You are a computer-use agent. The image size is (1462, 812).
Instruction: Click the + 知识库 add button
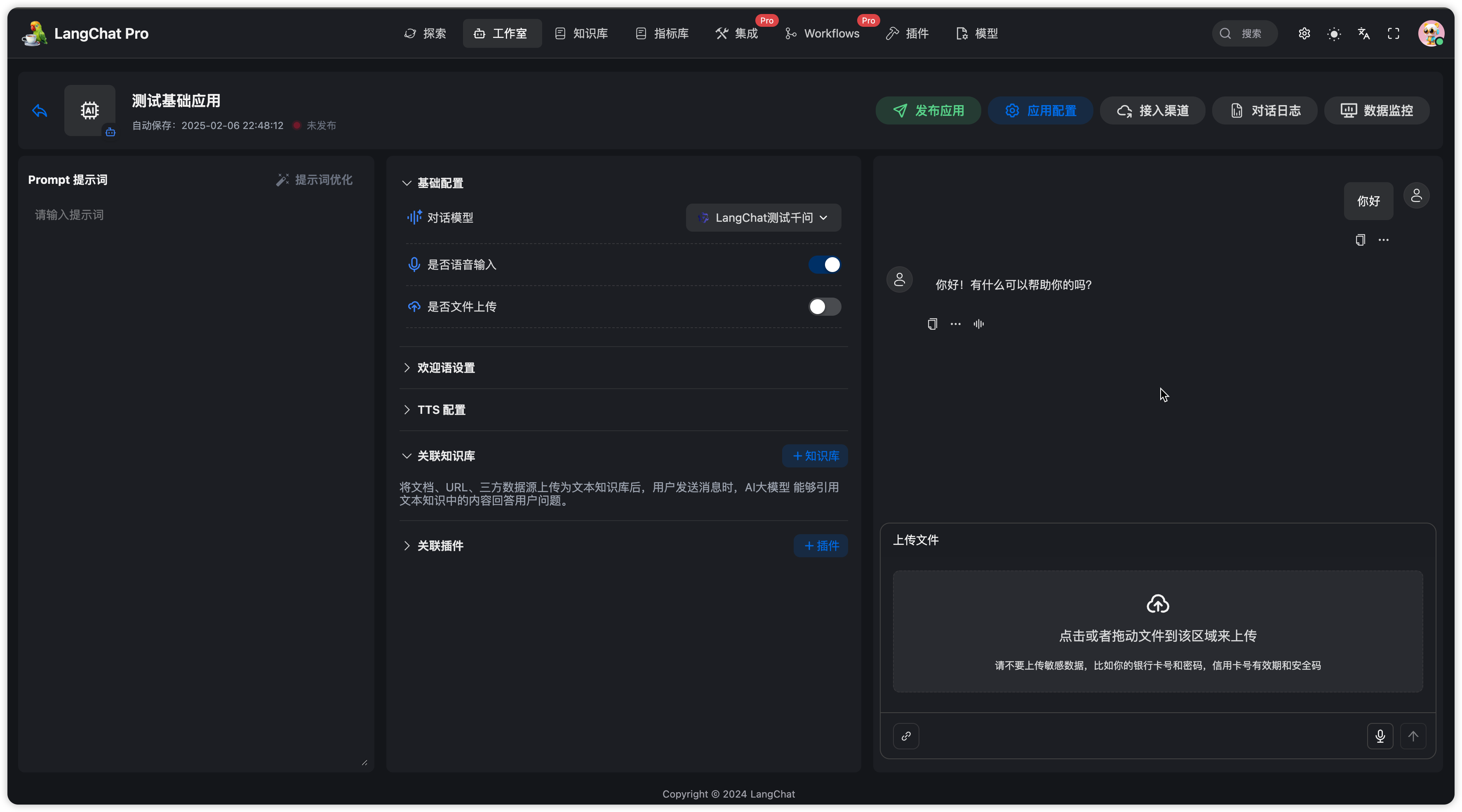click(815, 455)
